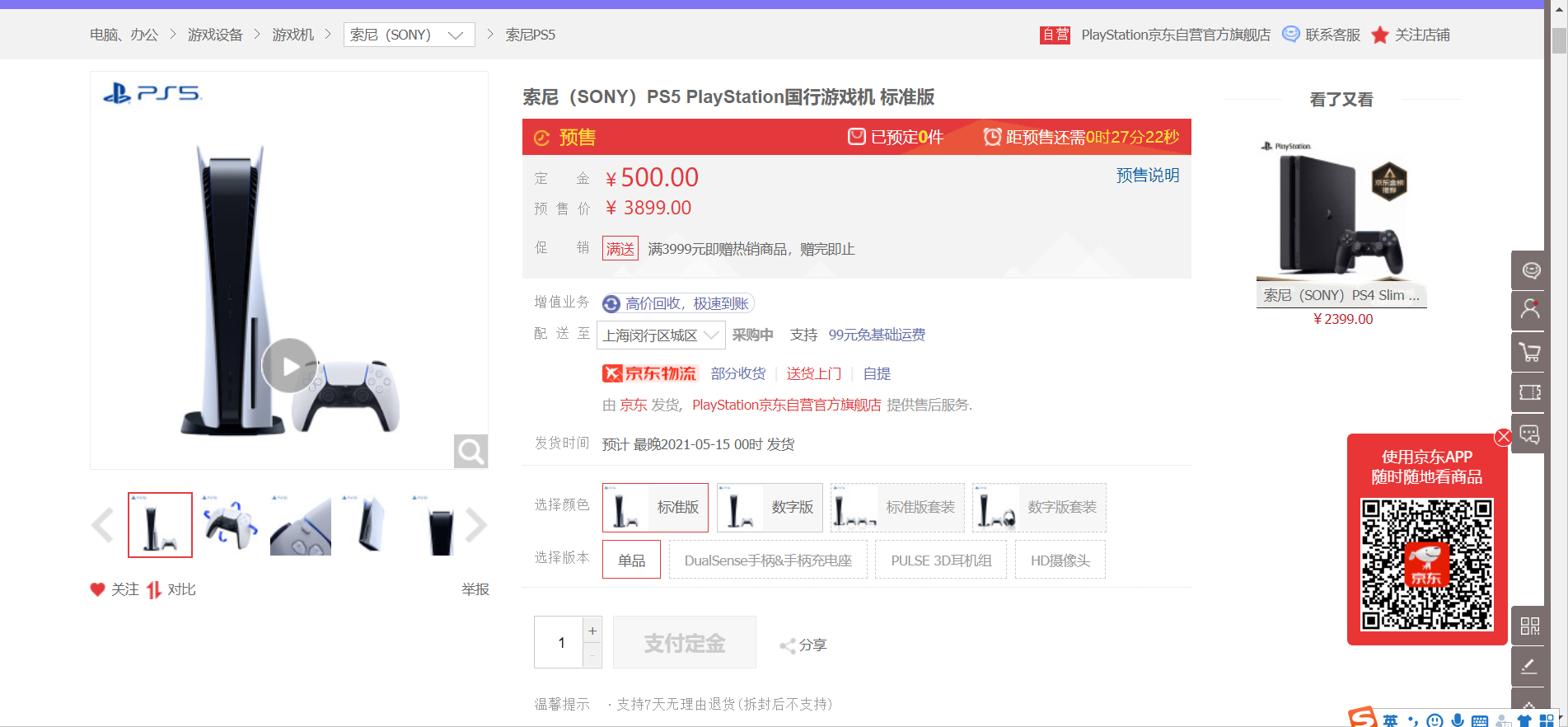
Task: Click the heart 关注 favorite icon
Action: [97, 589]
